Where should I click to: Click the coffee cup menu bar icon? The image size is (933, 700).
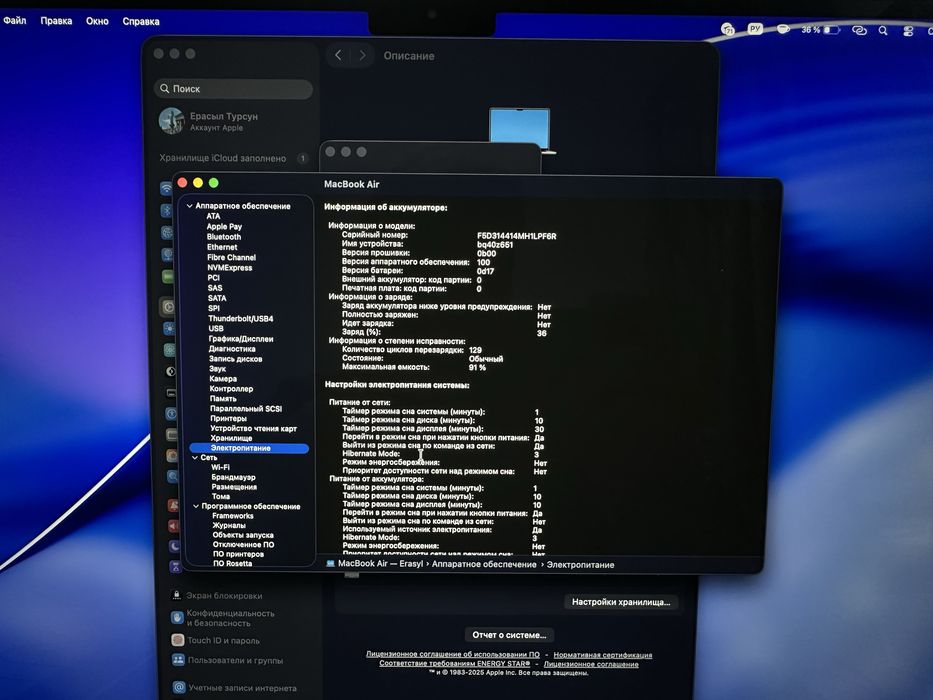(x=783, y=29)
